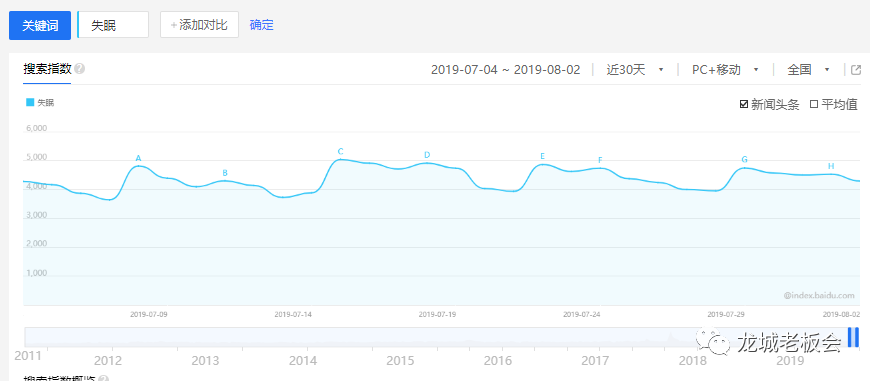Open the 全国 region dropdown
The height and width of the screenshot is (381, 870).
[x=809, y=70]
